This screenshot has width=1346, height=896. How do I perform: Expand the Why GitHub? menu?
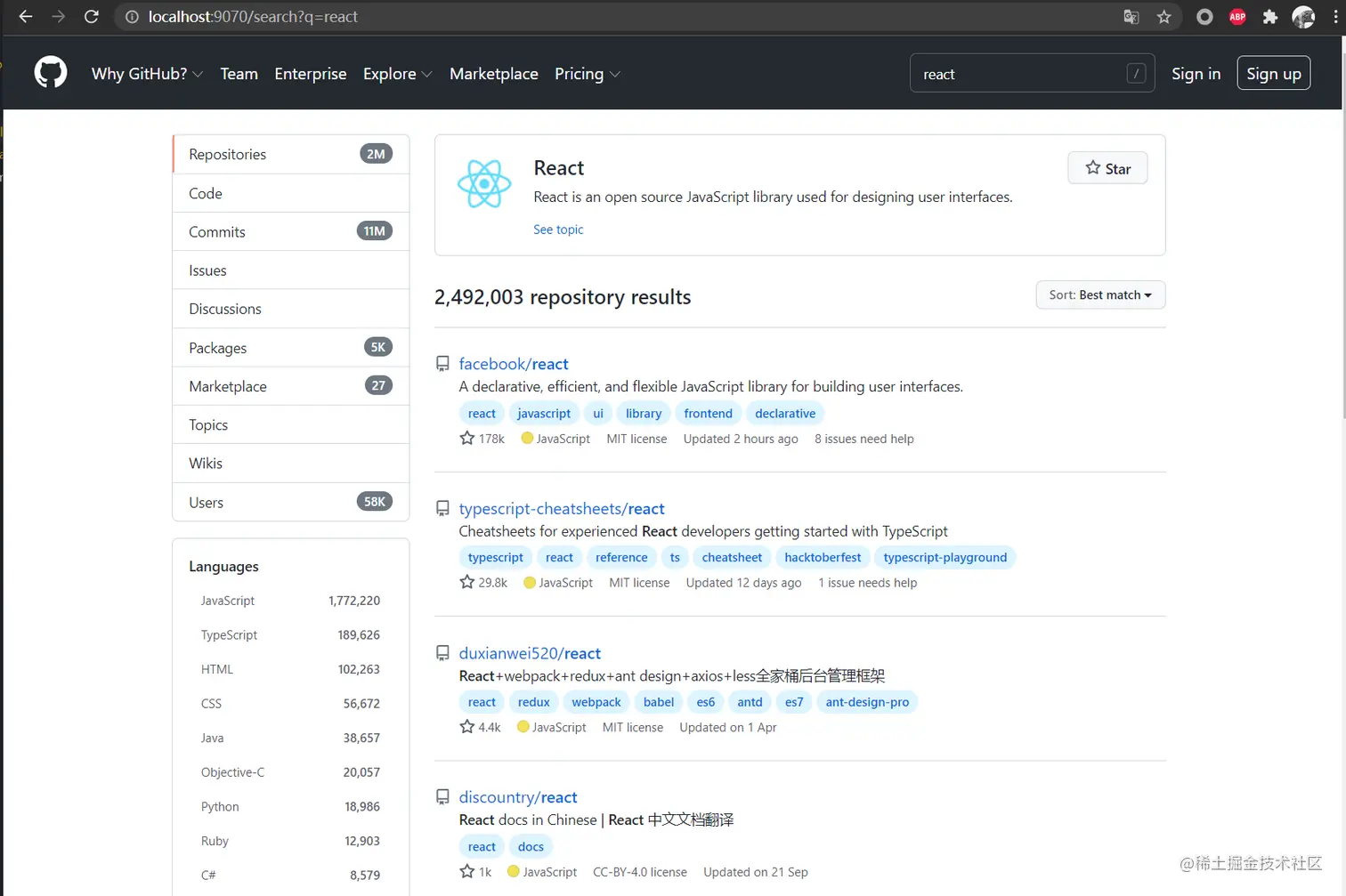(x=147, y=74)
